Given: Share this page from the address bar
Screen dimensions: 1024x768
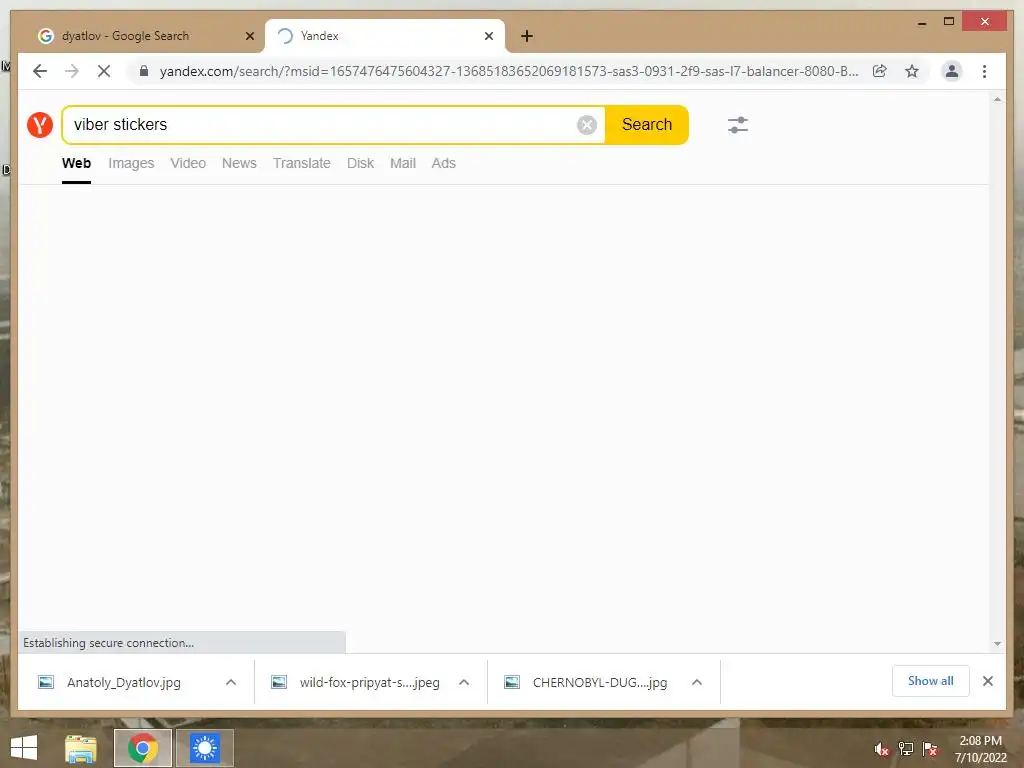Looking at the screenshot, I should click(x=880, y=71).
